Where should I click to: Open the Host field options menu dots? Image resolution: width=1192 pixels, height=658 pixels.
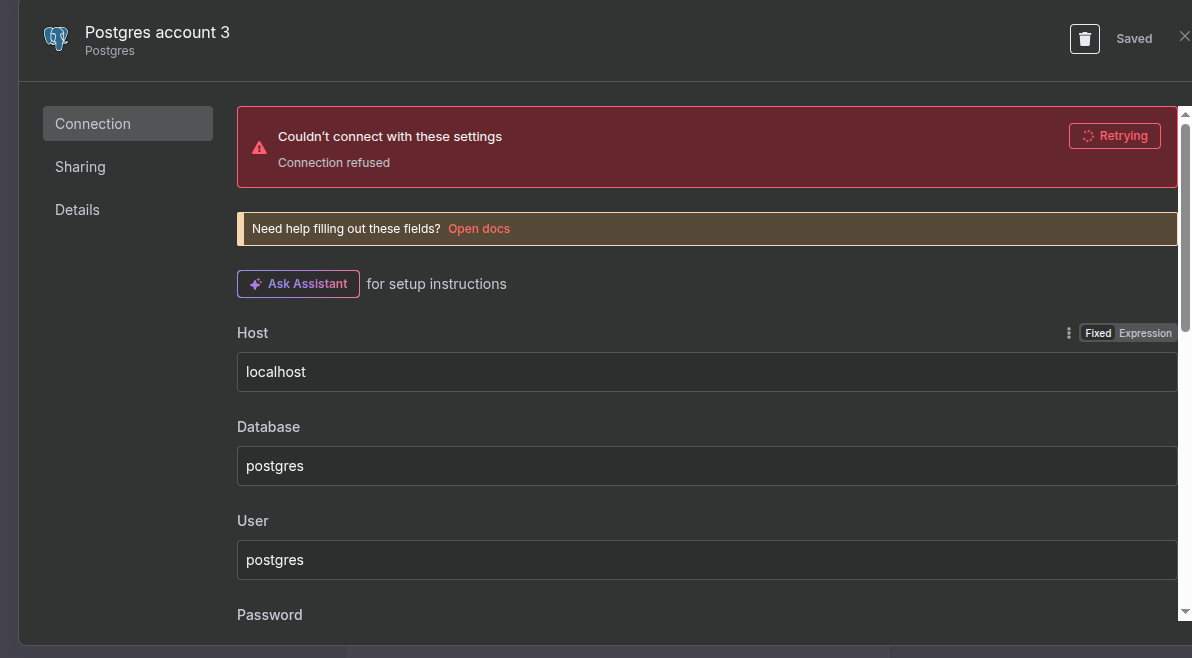coord(1069,333)
